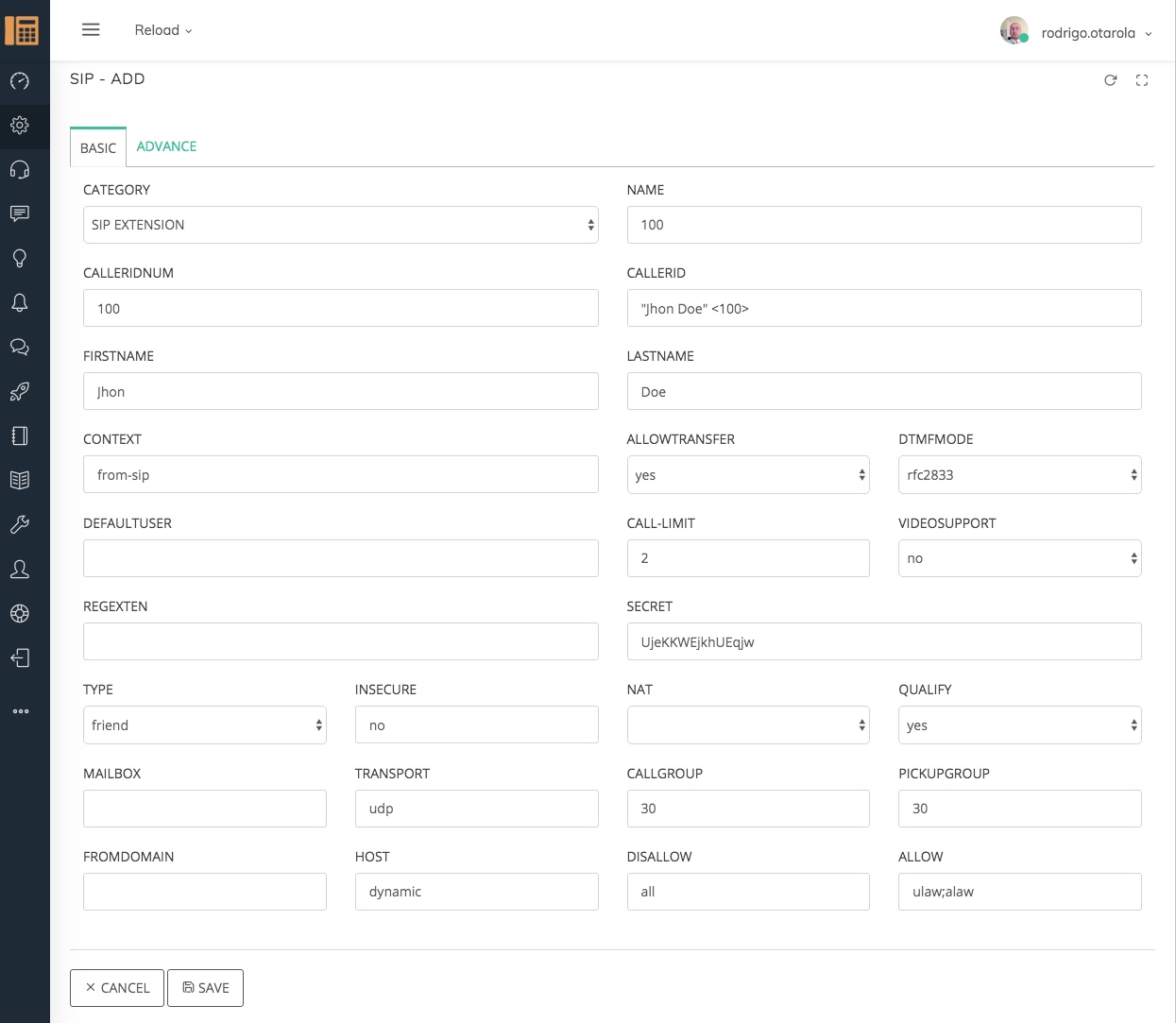Click the CANCEL button
Viewport: 1176px width, 1023px height.
(117, 988)
